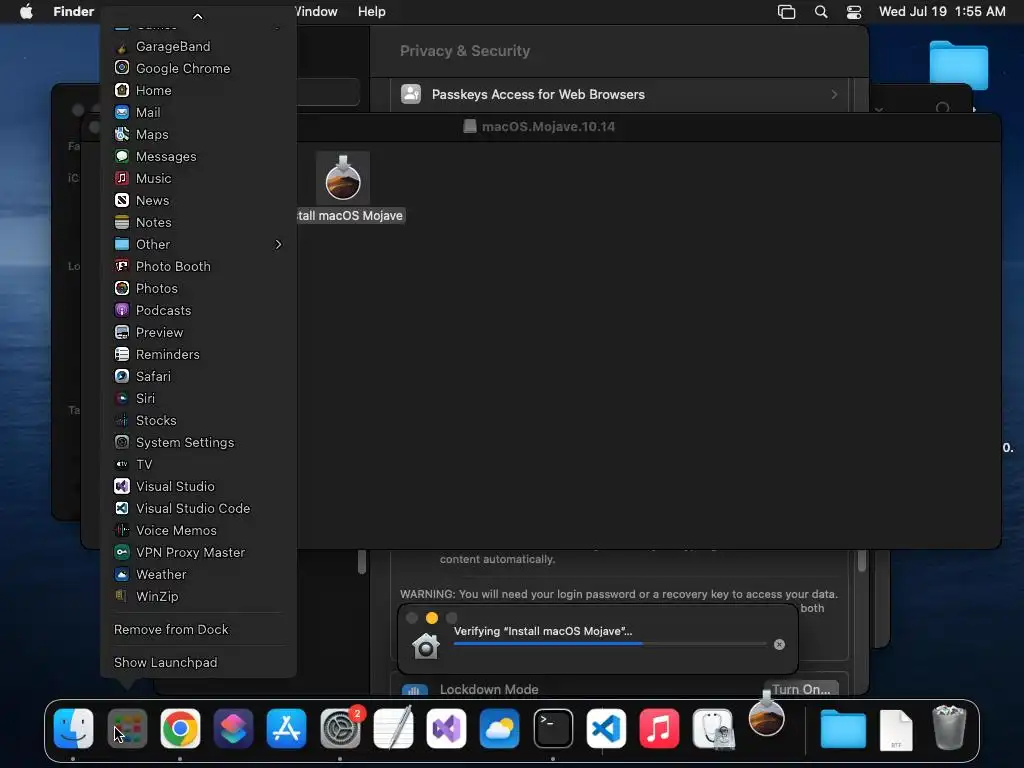Image resolution: width=1024 pixels, height=768 pixels.
Task: Click the verification progress bar
Action: (x=610, y=644)
